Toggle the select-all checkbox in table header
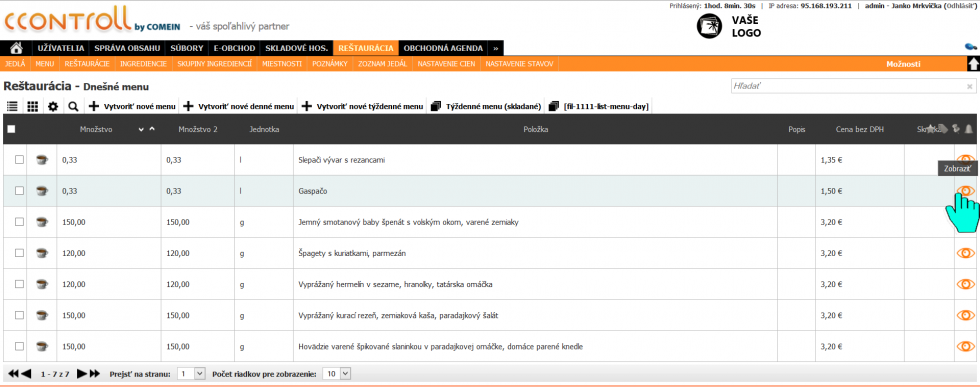The height and width of the screenshot is (387, 980). click(11, 129)
